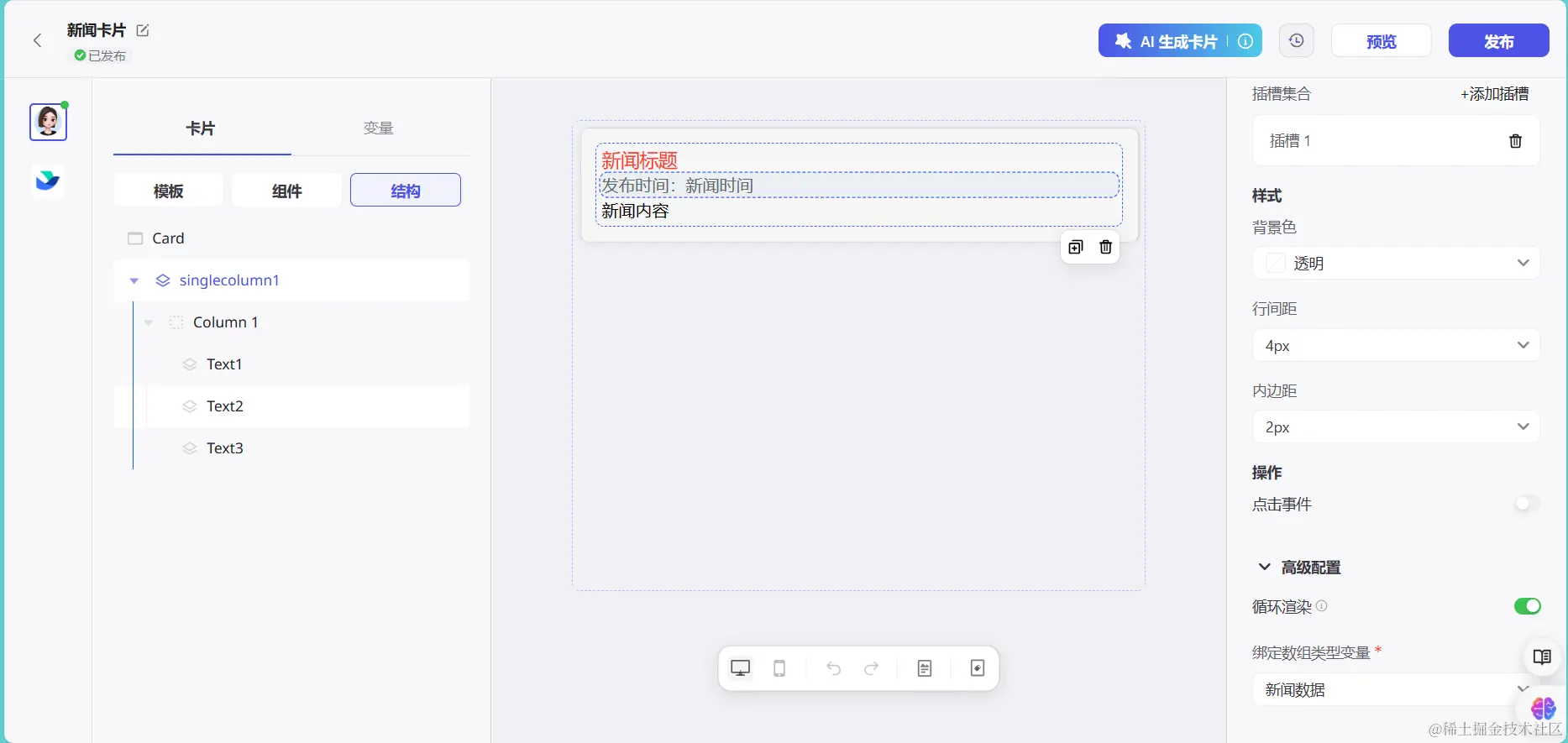Click the 发布 button
1568x743 pixels.
pyautogui.click(x=1499, y=40)
